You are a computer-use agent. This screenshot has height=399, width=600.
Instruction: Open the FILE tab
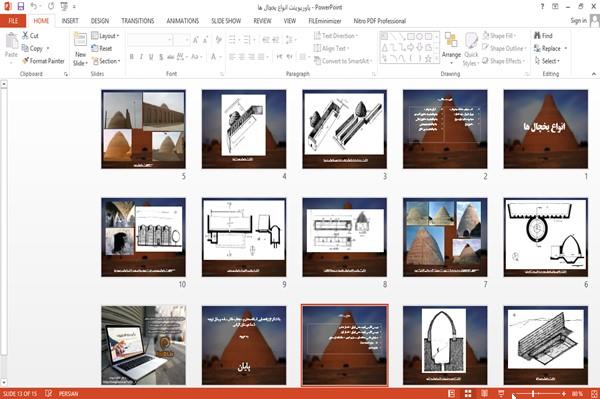click(x=13, y=21)
